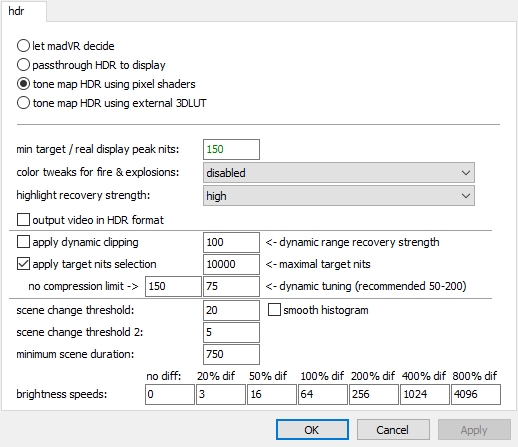Open the 'color tweaks for fire & explosions' dropdown

339,173
